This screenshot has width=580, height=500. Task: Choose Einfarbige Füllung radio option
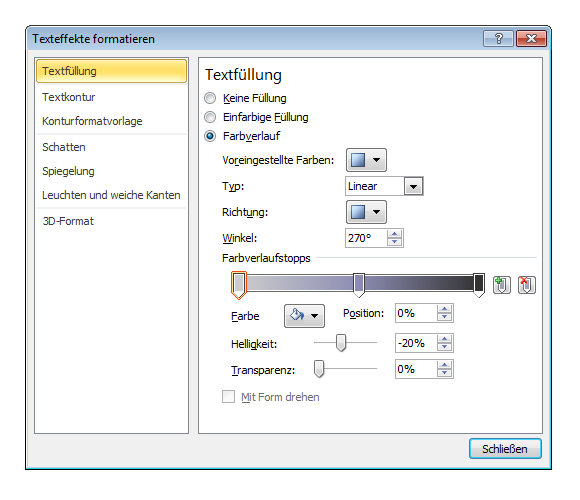[210, 117]
